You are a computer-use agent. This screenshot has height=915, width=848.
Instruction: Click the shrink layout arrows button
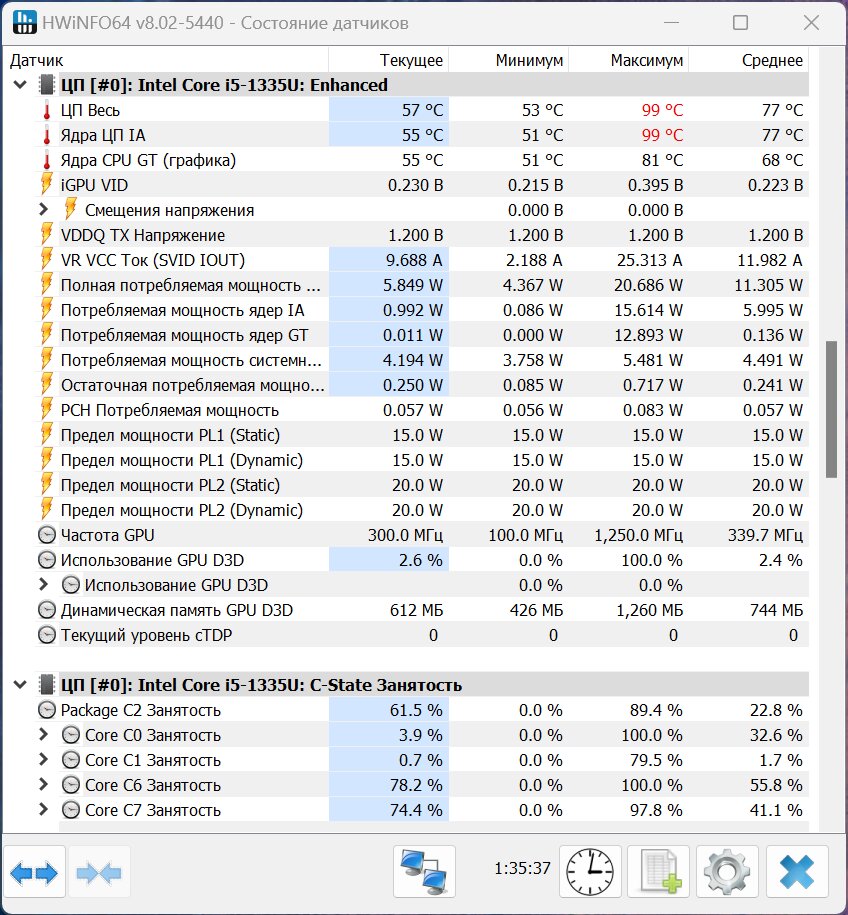99,872
